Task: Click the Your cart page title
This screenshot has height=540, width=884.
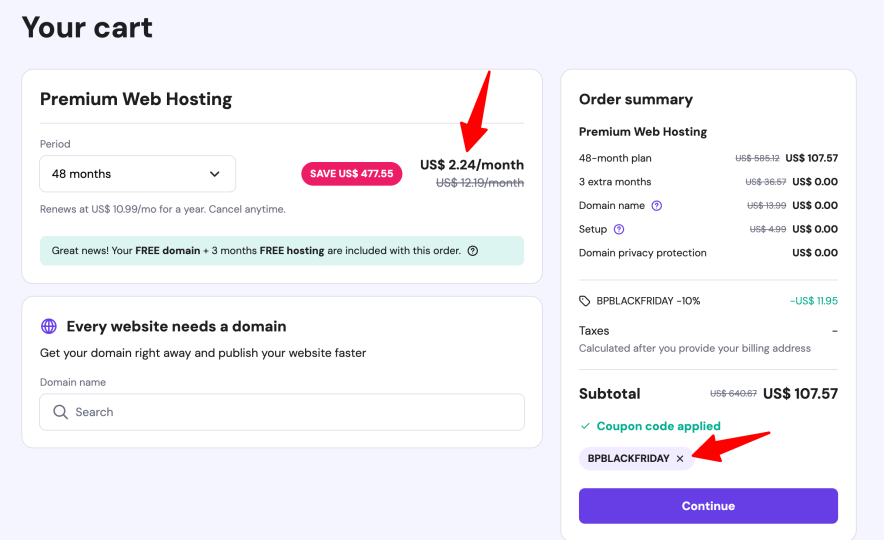Action: point(87,27)
